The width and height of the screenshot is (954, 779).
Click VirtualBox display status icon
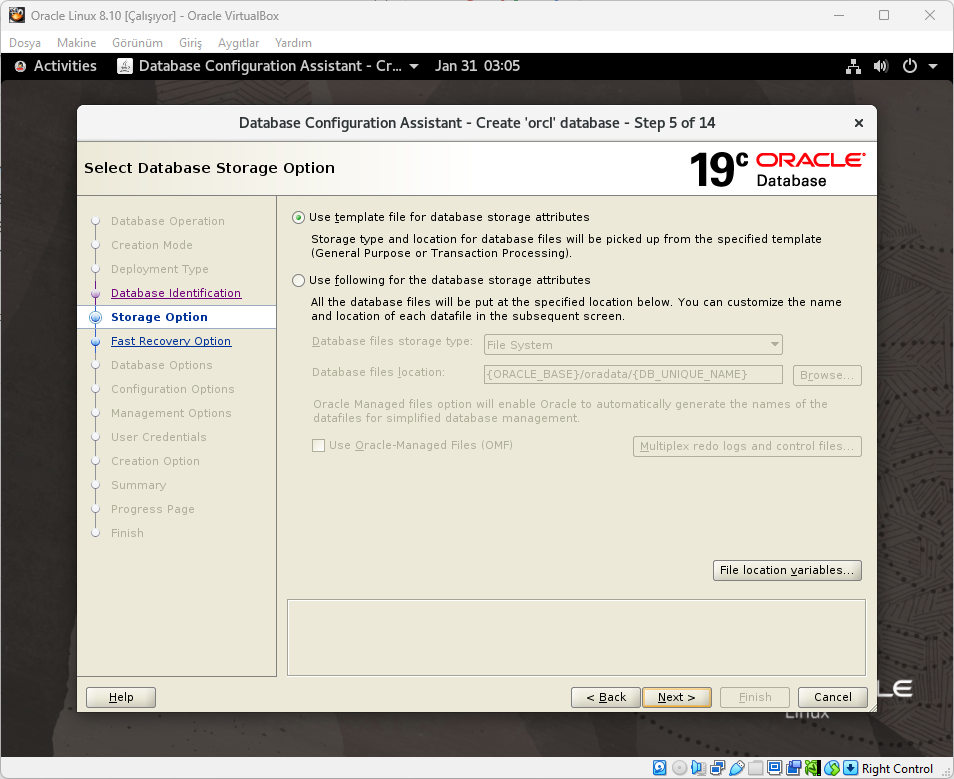click(775, 768)
